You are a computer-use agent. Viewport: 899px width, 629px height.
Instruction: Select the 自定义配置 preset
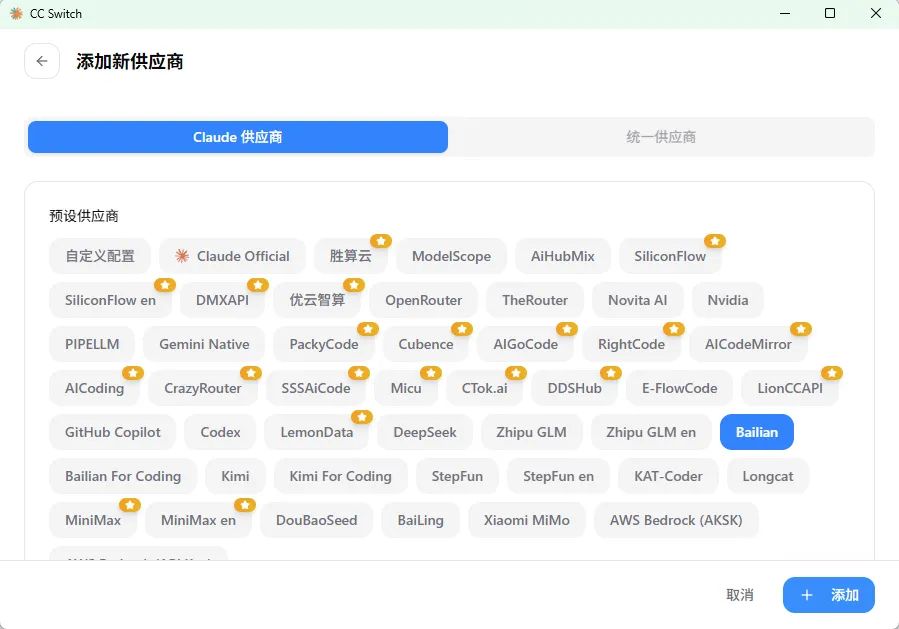[x=100, y=256]
